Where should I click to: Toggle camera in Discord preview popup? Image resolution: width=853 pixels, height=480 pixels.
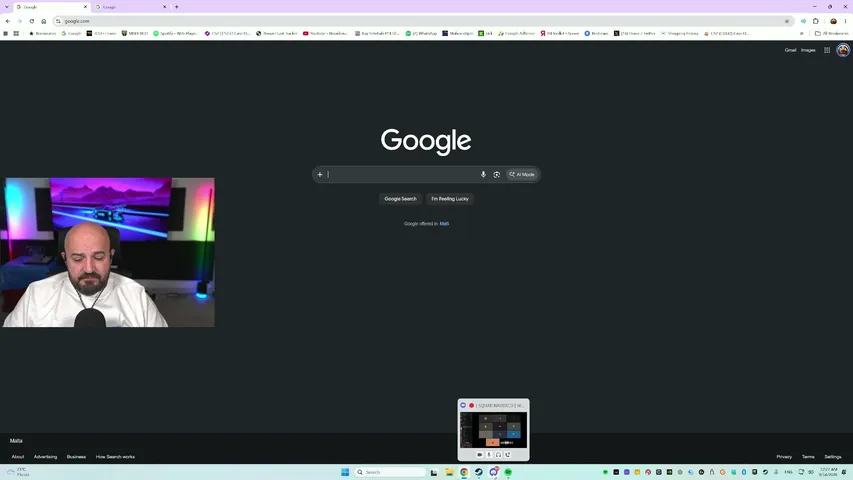pos(480,454)
